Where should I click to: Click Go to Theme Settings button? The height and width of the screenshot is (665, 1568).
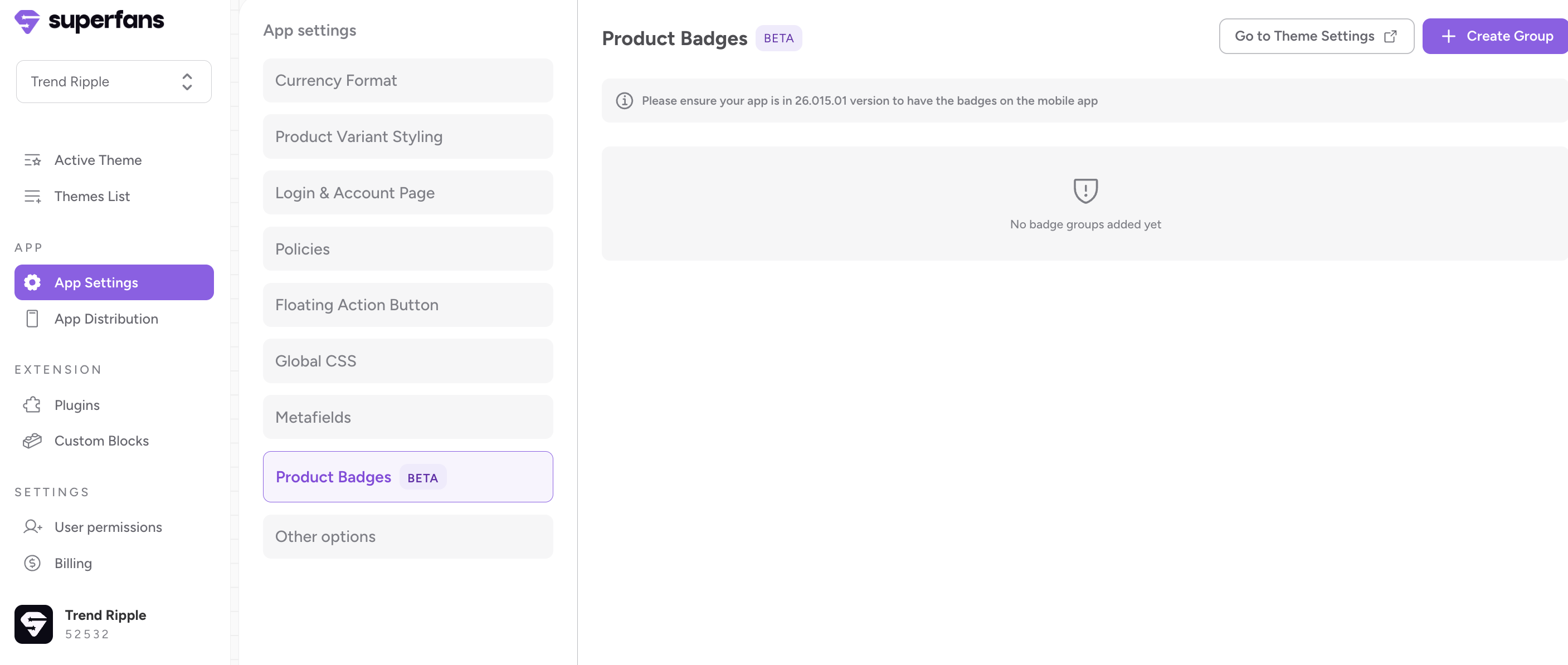point(1316,37)
